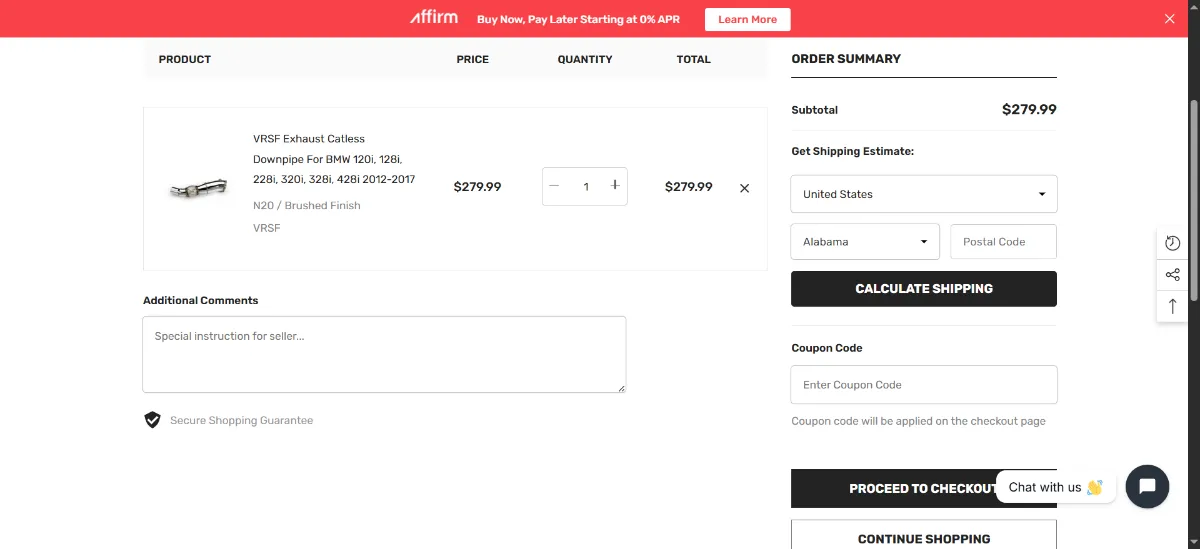Image resolution: width=1200 pixels, height=549 pixels.
Task: Click the QUANTITY column header
Action: (585, 60)
